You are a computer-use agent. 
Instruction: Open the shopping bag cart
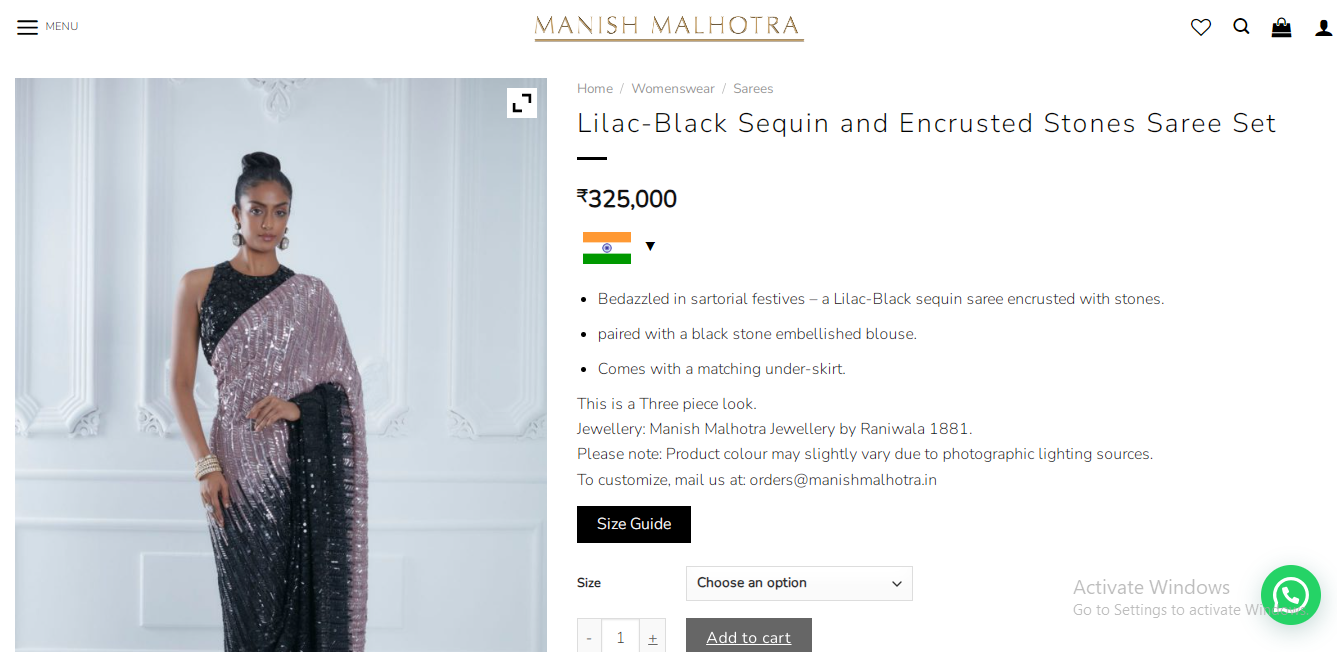pyautogui.click(x=1281, y=28)
